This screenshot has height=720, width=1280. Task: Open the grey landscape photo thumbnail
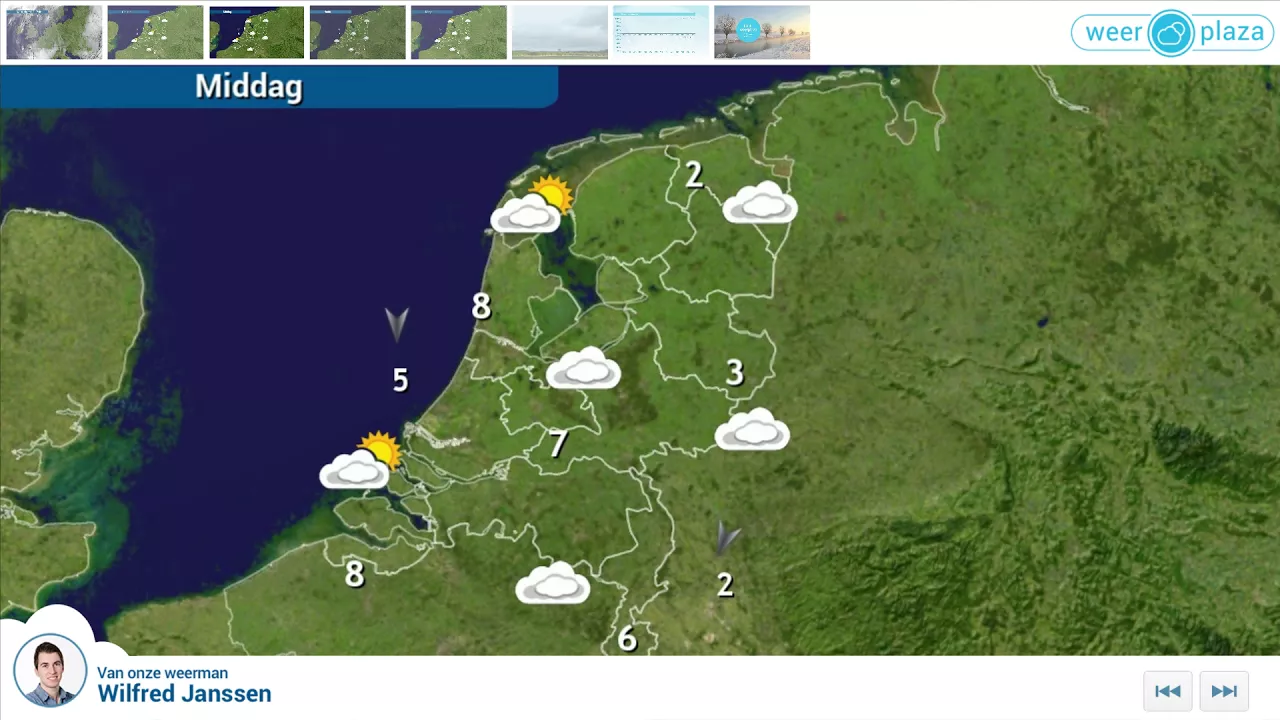coord(560,32)
